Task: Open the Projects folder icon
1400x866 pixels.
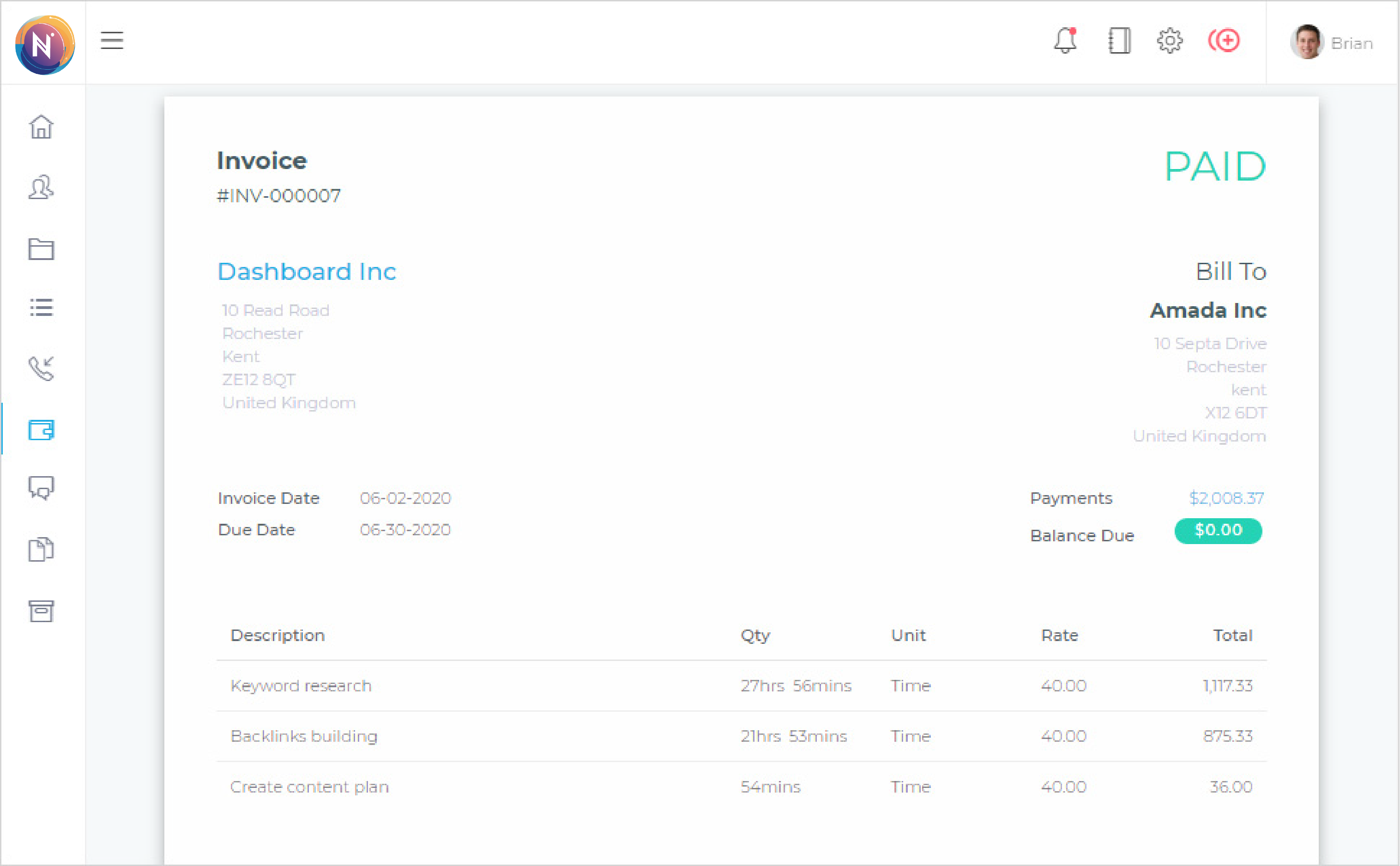Action: click(41, 248)
